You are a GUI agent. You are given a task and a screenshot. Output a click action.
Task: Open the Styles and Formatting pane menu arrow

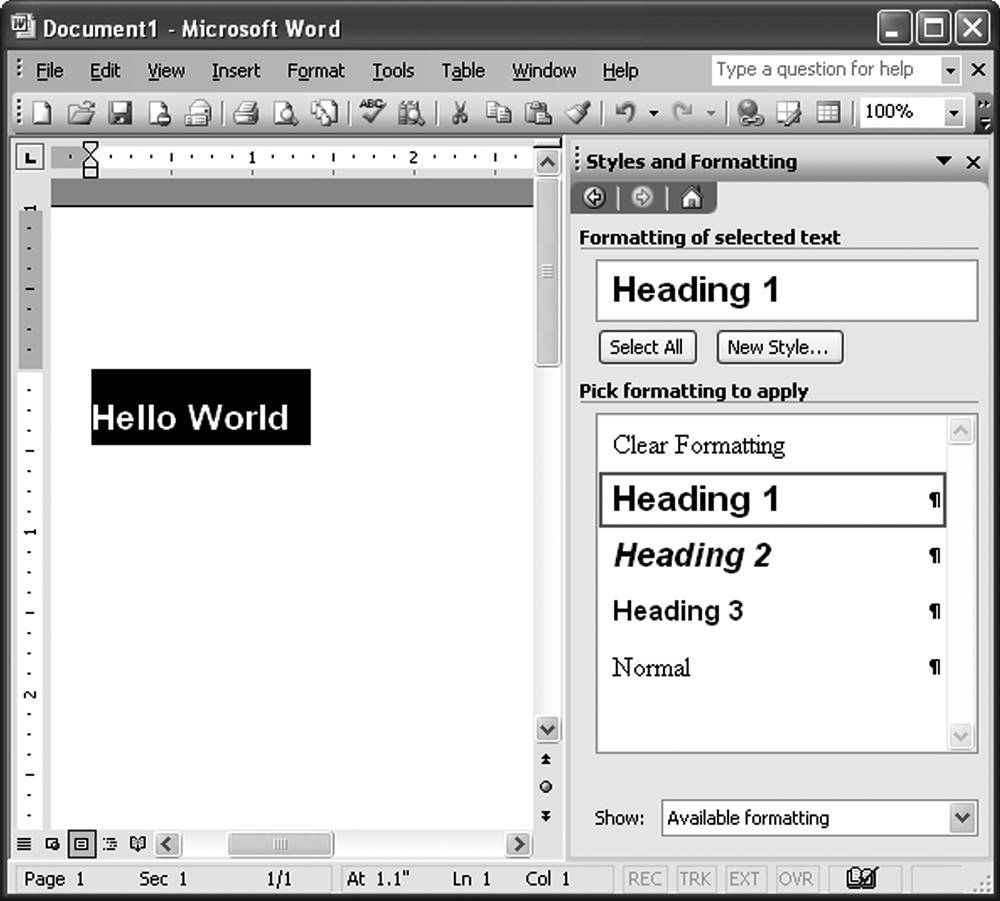pyautogui.click(x=944, y=161)
